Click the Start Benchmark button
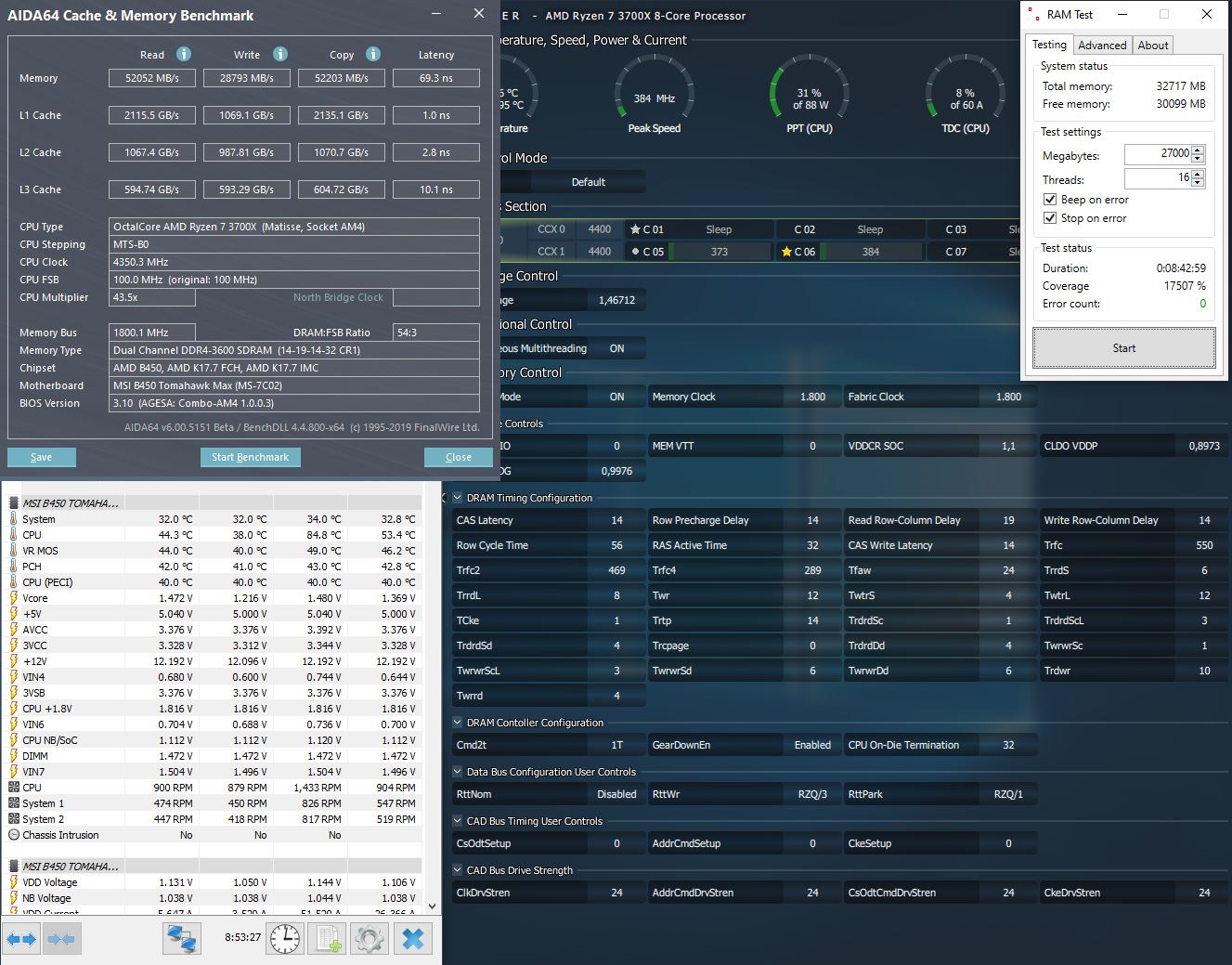 click(x=250, y=457)
